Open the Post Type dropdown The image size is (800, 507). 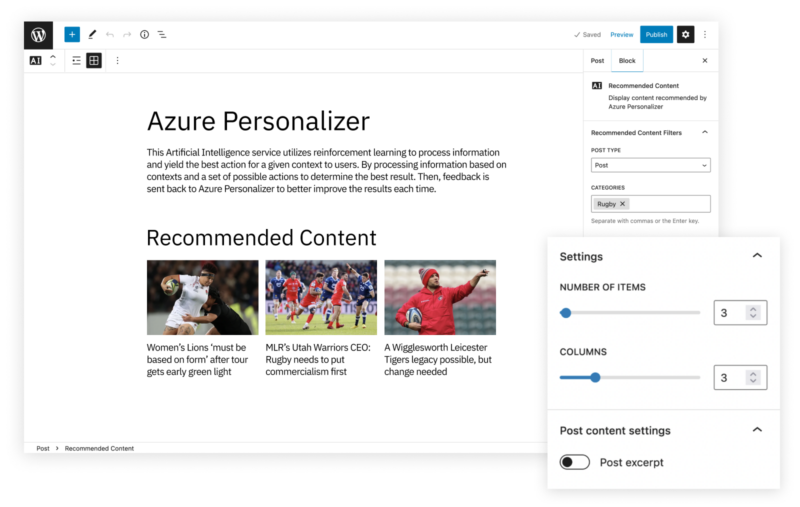[651, 165]
